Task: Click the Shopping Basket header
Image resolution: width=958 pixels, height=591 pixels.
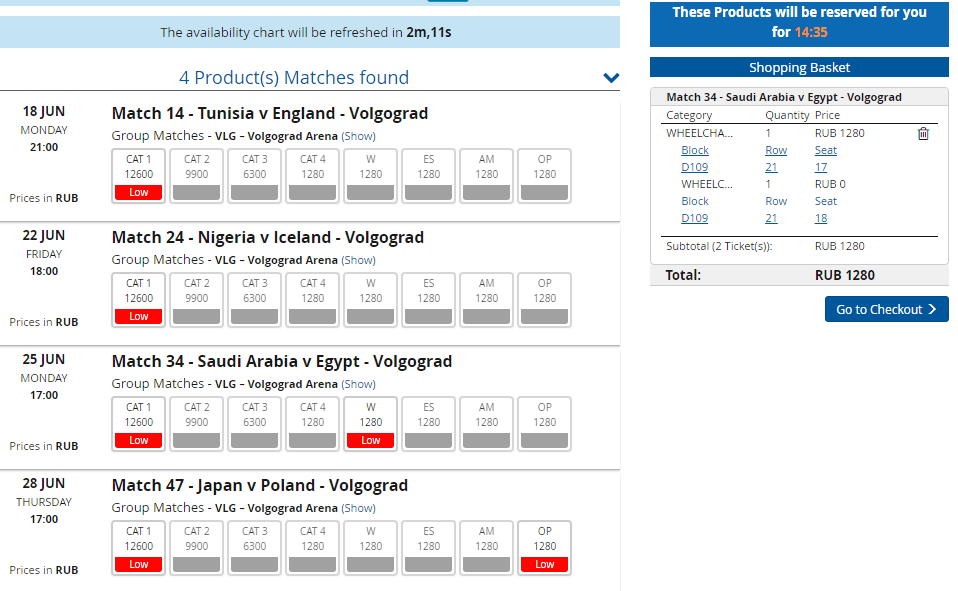Action: 799,67
